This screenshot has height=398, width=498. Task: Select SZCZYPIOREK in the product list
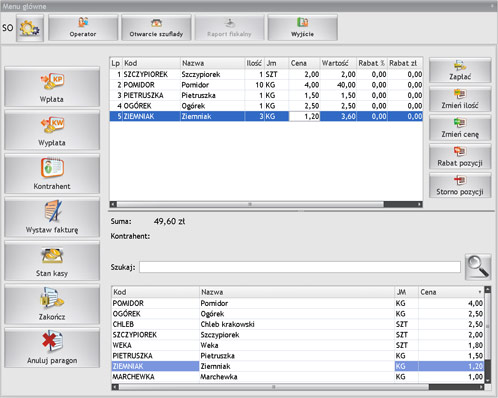click(298, 335)
